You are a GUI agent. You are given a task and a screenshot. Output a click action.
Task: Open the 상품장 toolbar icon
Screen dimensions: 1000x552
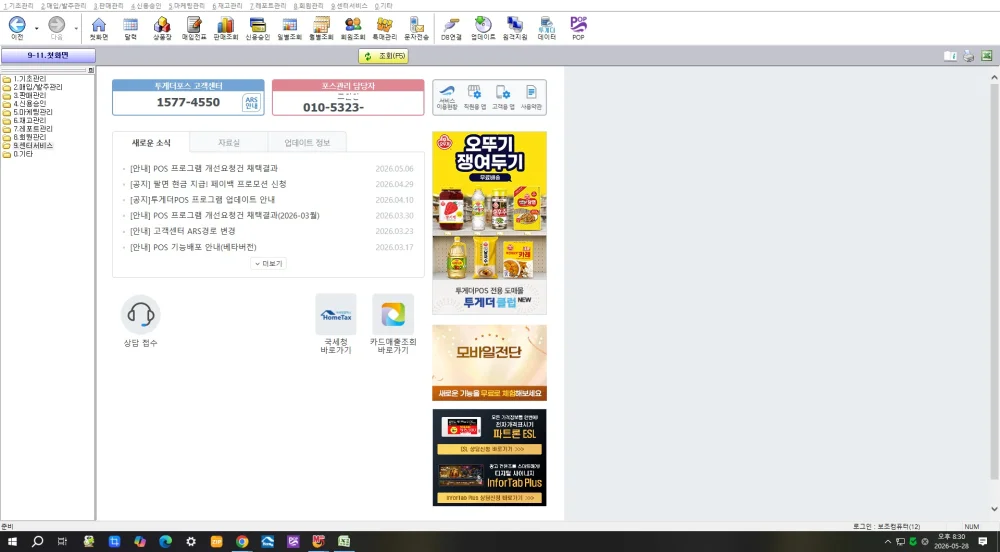(162, 29)
